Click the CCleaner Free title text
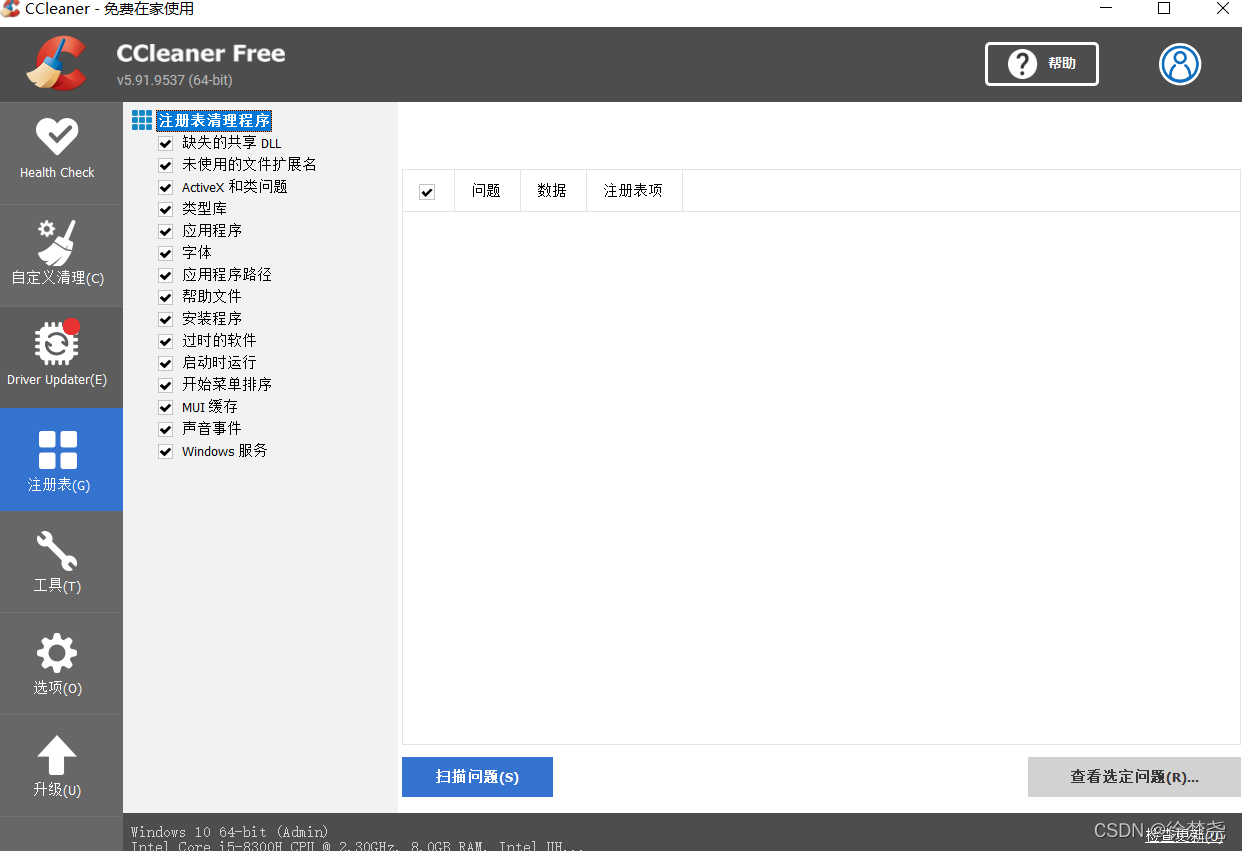1242x851 pixels. coord(201,53)
